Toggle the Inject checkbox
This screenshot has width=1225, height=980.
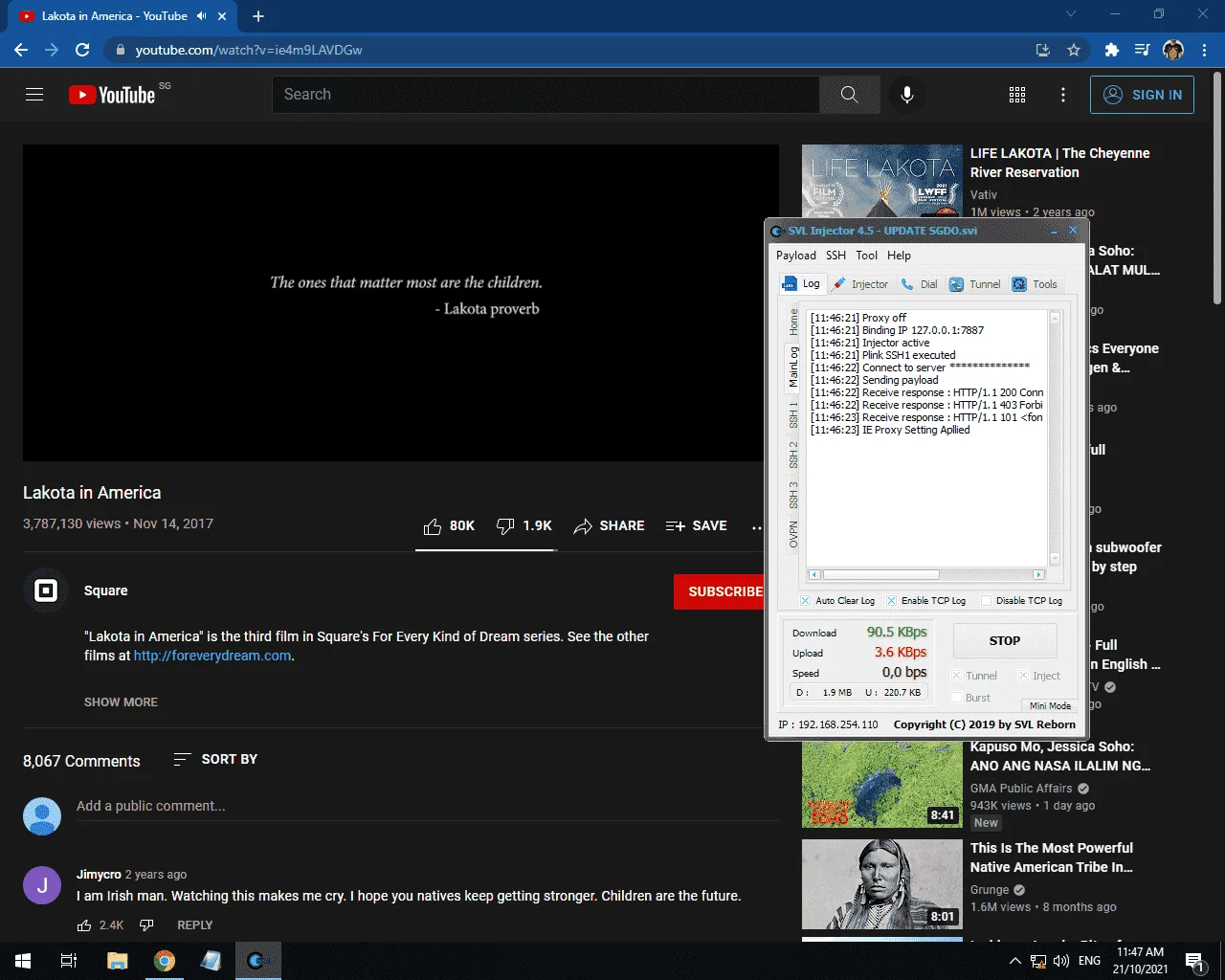pyautogui.click(x=1023, y=676)
